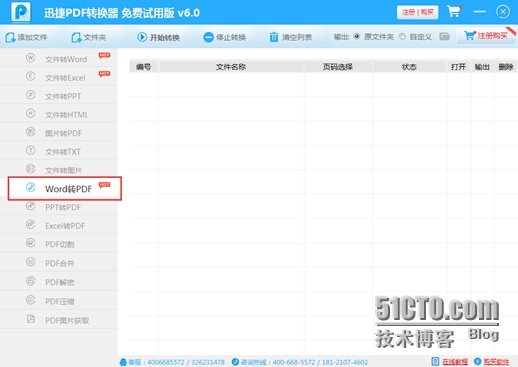Click the 文件转PPT circle icon
The width and height of the screenshot is (518, 367).
coord(31,95)
